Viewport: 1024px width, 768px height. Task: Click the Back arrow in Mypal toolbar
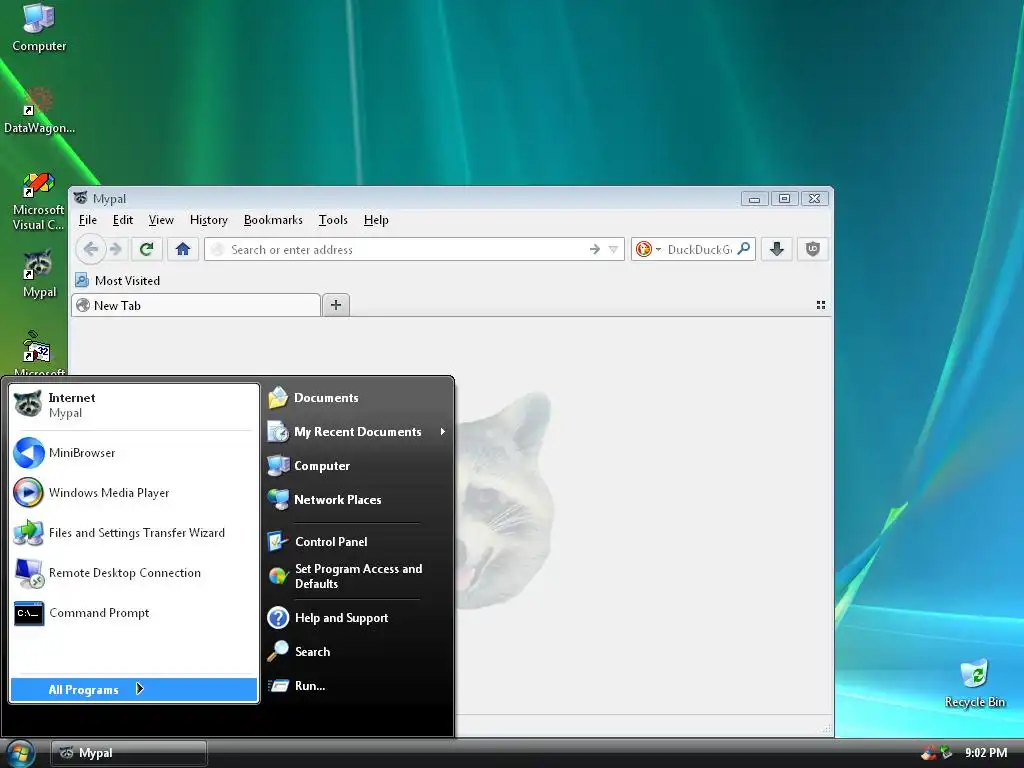91,249
